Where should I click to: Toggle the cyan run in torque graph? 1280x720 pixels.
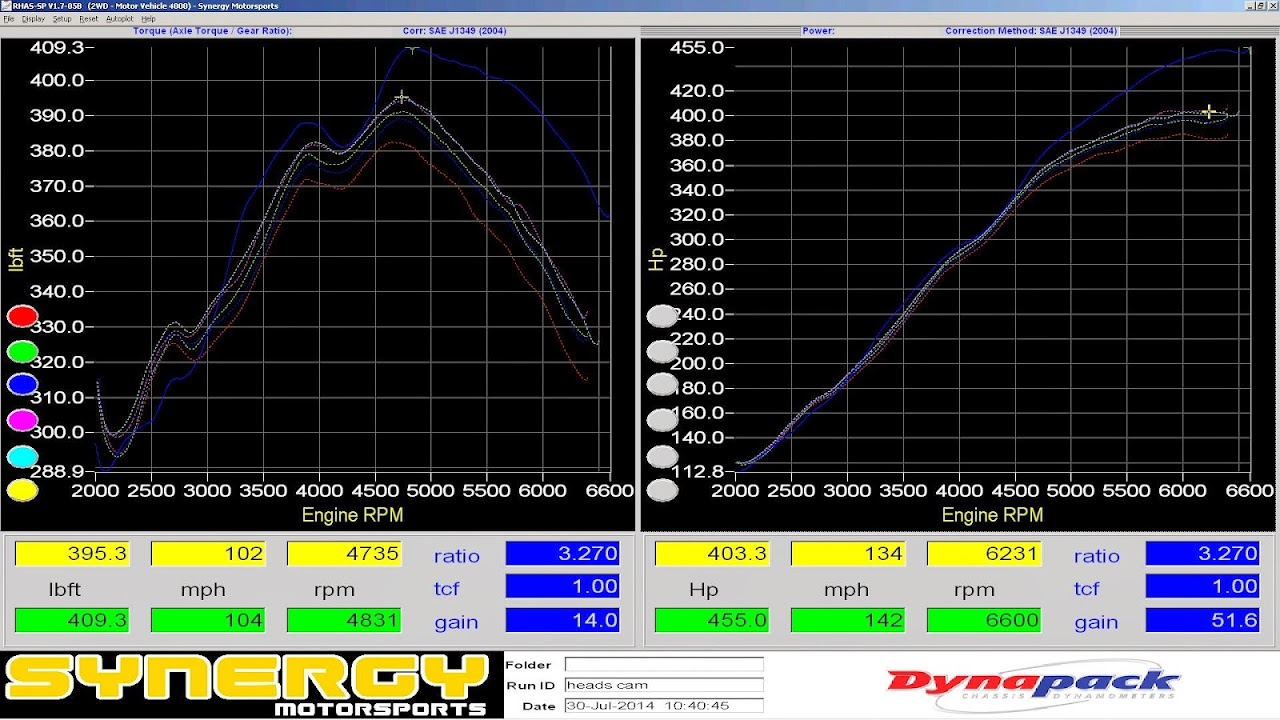[x=22, y=457]
